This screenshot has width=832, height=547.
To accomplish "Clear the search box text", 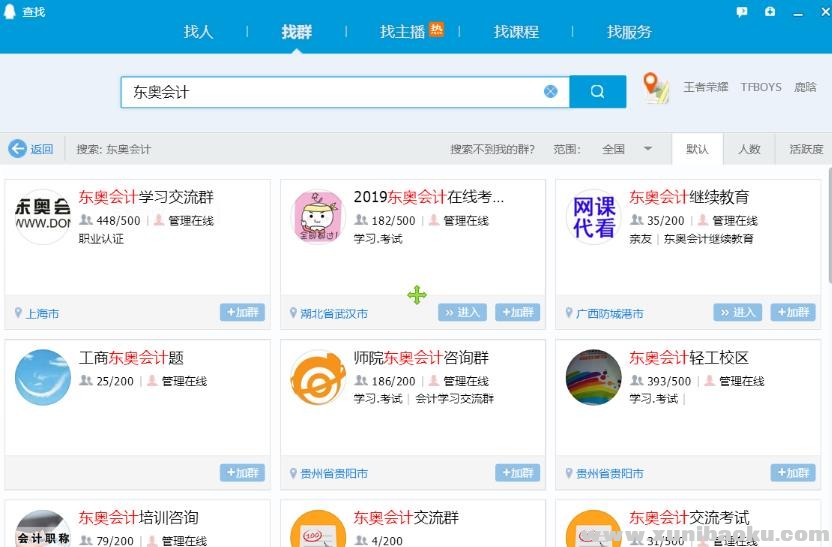I will pyautogui.click(x=550, y=91).
